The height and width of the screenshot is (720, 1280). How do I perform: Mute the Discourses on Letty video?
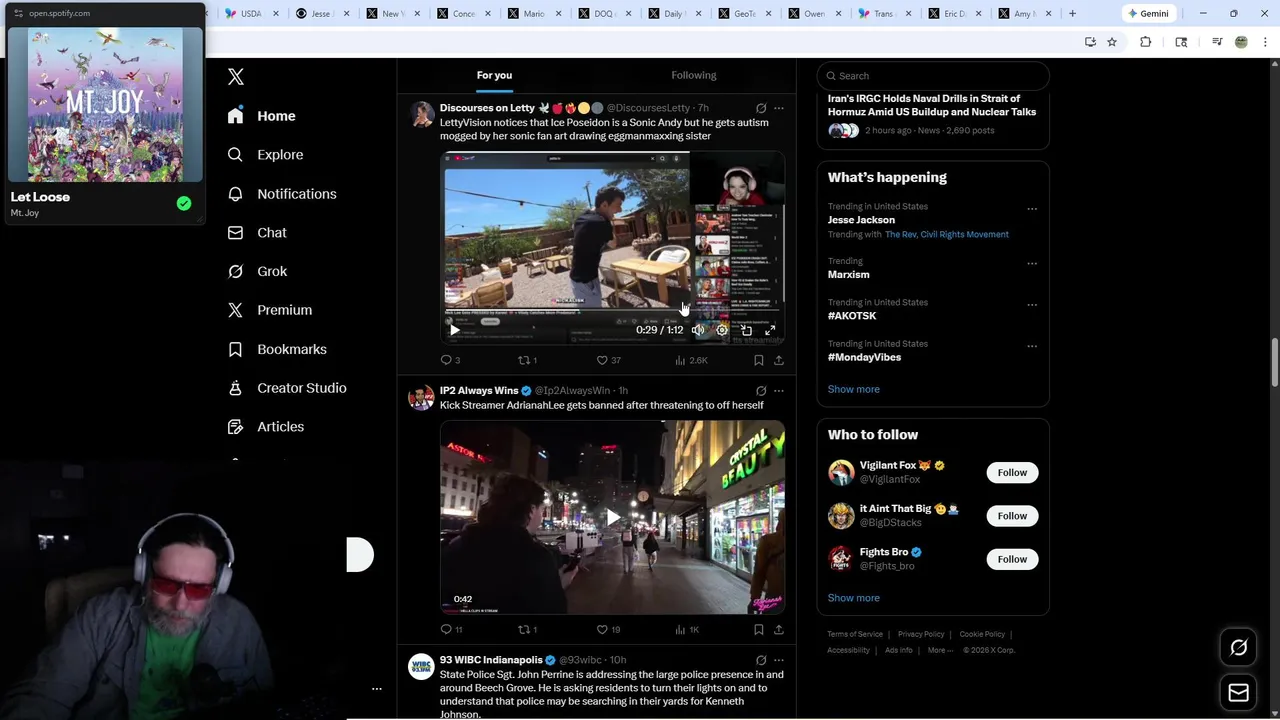(698, 330)
